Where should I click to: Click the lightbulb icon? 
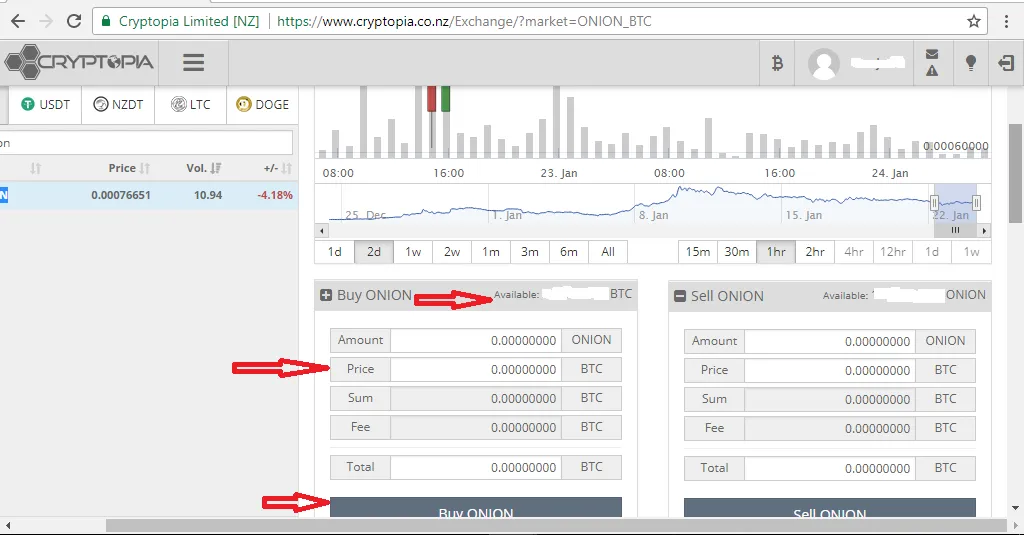[970, 63]
